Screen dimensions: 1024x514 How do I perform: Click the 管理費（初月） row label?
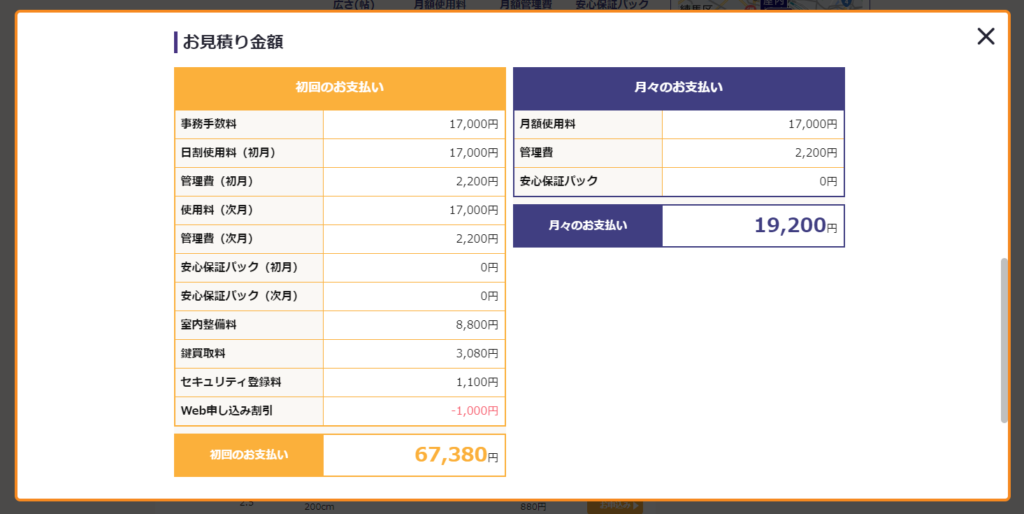click(x=217, y=182)
